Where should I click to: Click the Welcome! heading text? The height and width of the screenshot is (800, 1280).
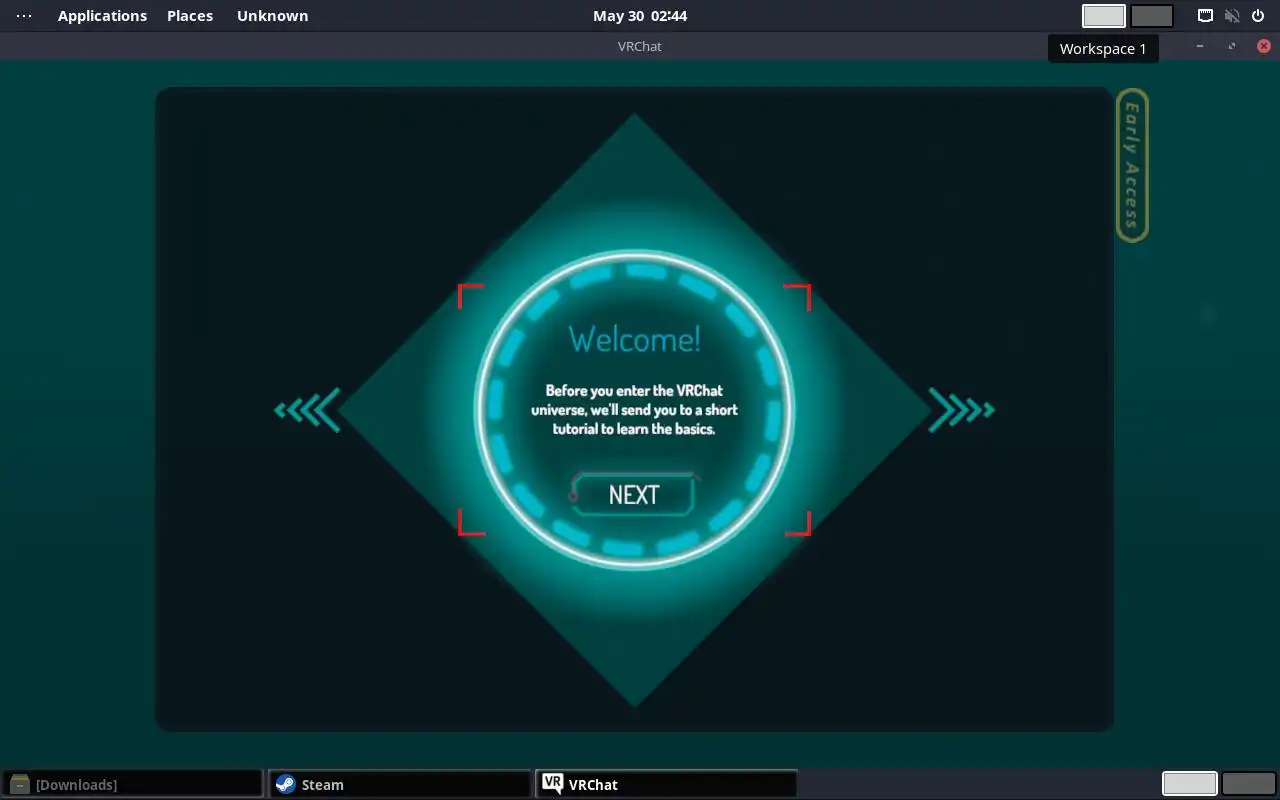click(635, 339)
